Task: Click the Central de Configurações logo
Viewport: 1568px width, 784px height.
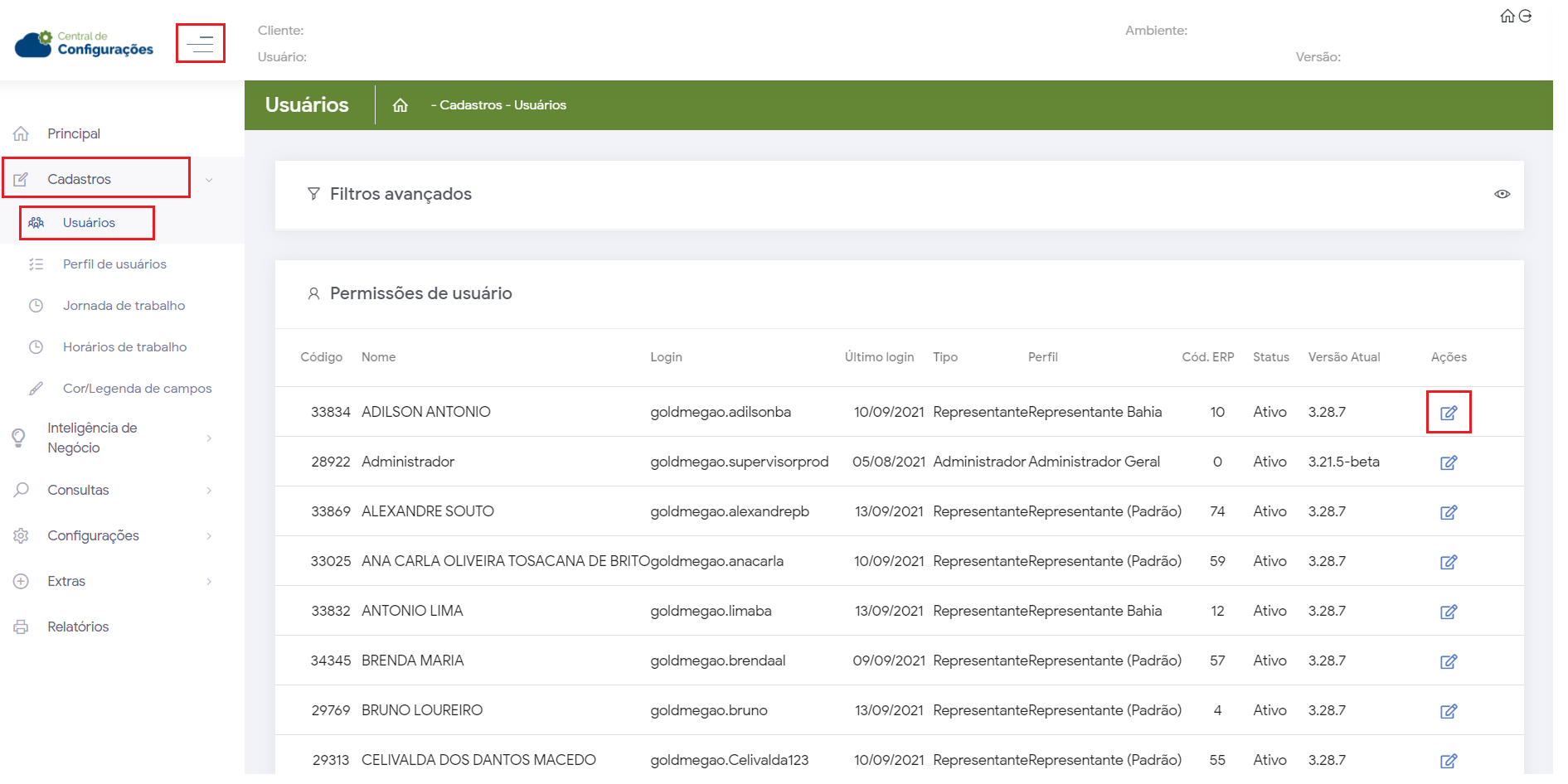Action: pyautogui.click(x=84, y=44)
